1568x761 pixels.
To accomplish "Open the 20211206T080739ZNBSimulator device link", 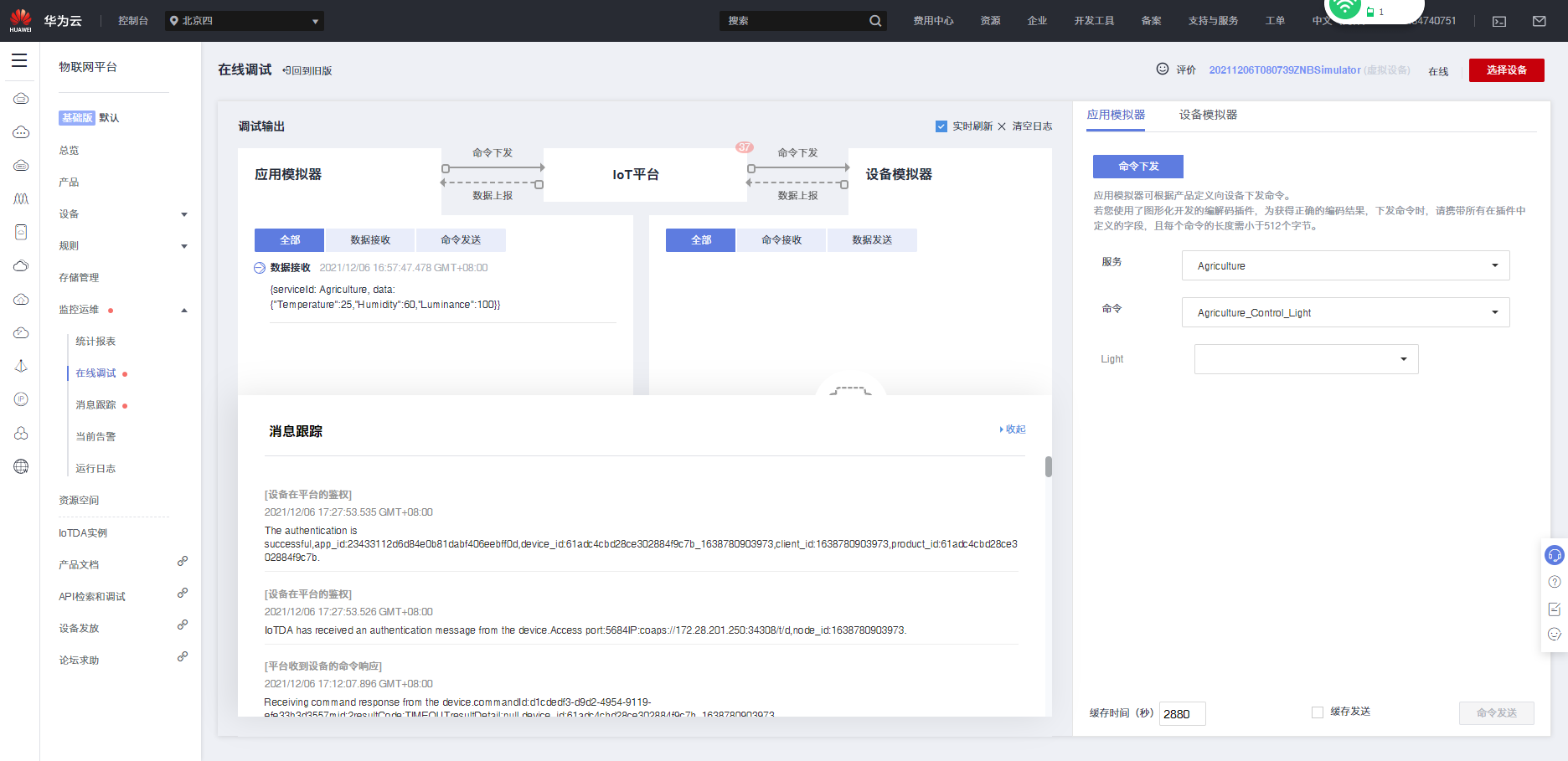I will [x=1285, y=70].
